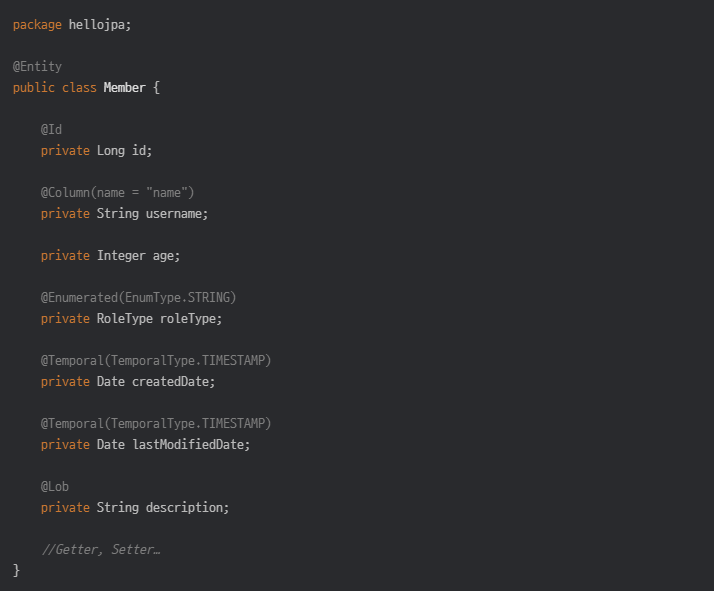This screenshot has height=591, width=714.
Task: Click the @Temporal annotation above createdDate
Action: [156, 360]
